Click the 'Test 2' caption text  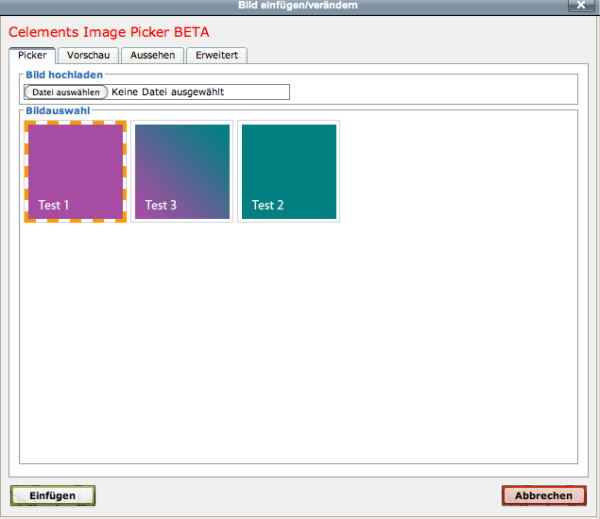268,205
